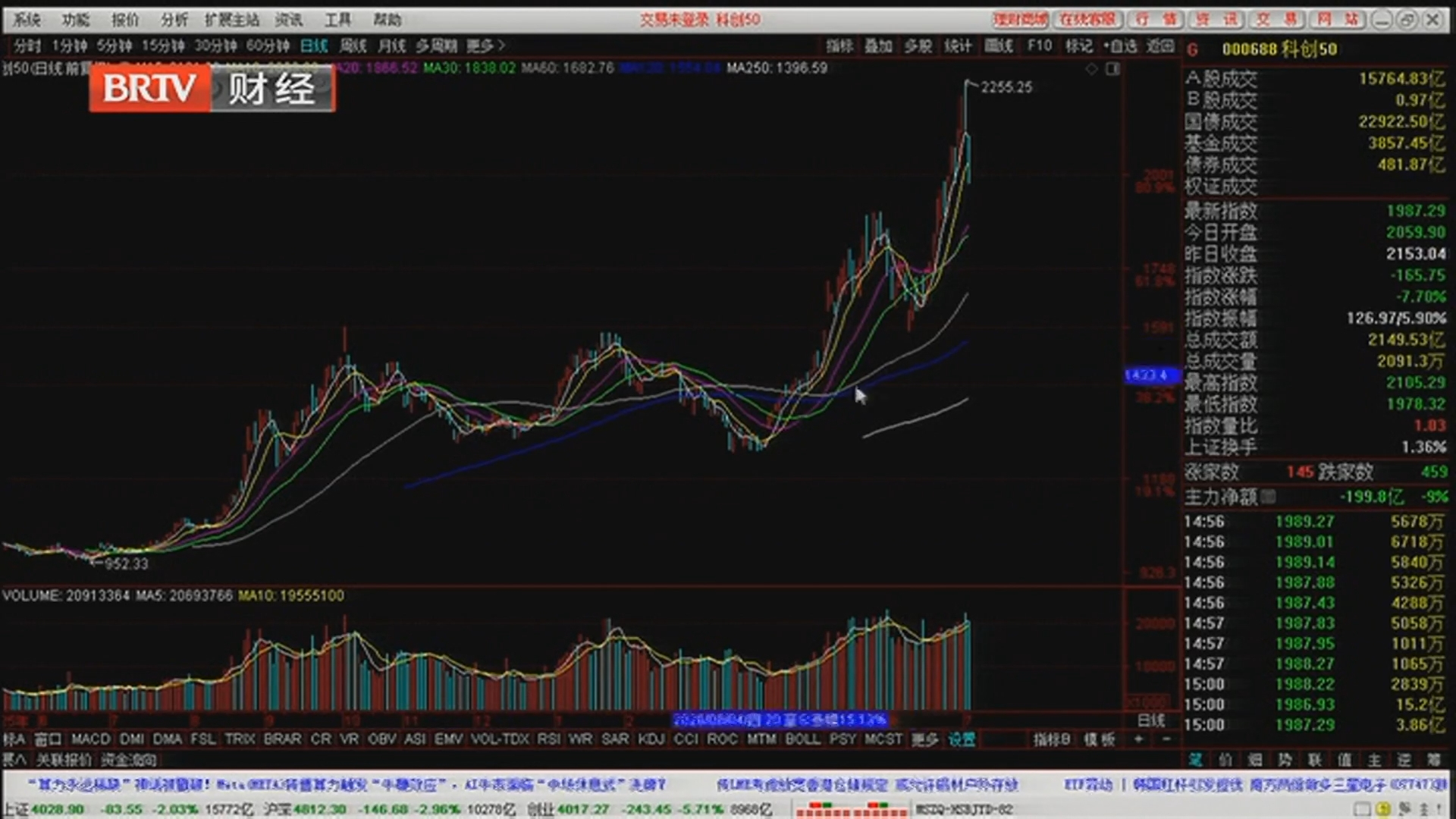Select the MACD indicator
Image resolution: width=1456 pixels, height=819 pixels.
click(91, 739)
